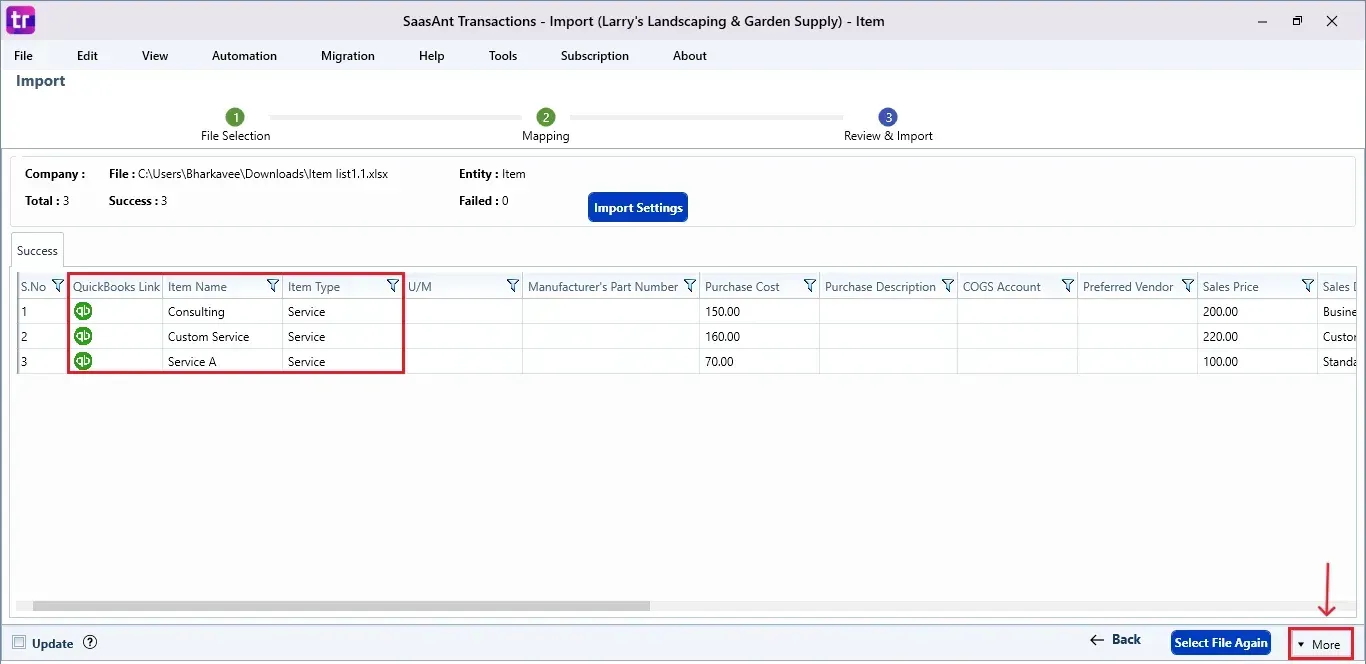
Task: Expand the More dropdown button
Action: 1320,644
